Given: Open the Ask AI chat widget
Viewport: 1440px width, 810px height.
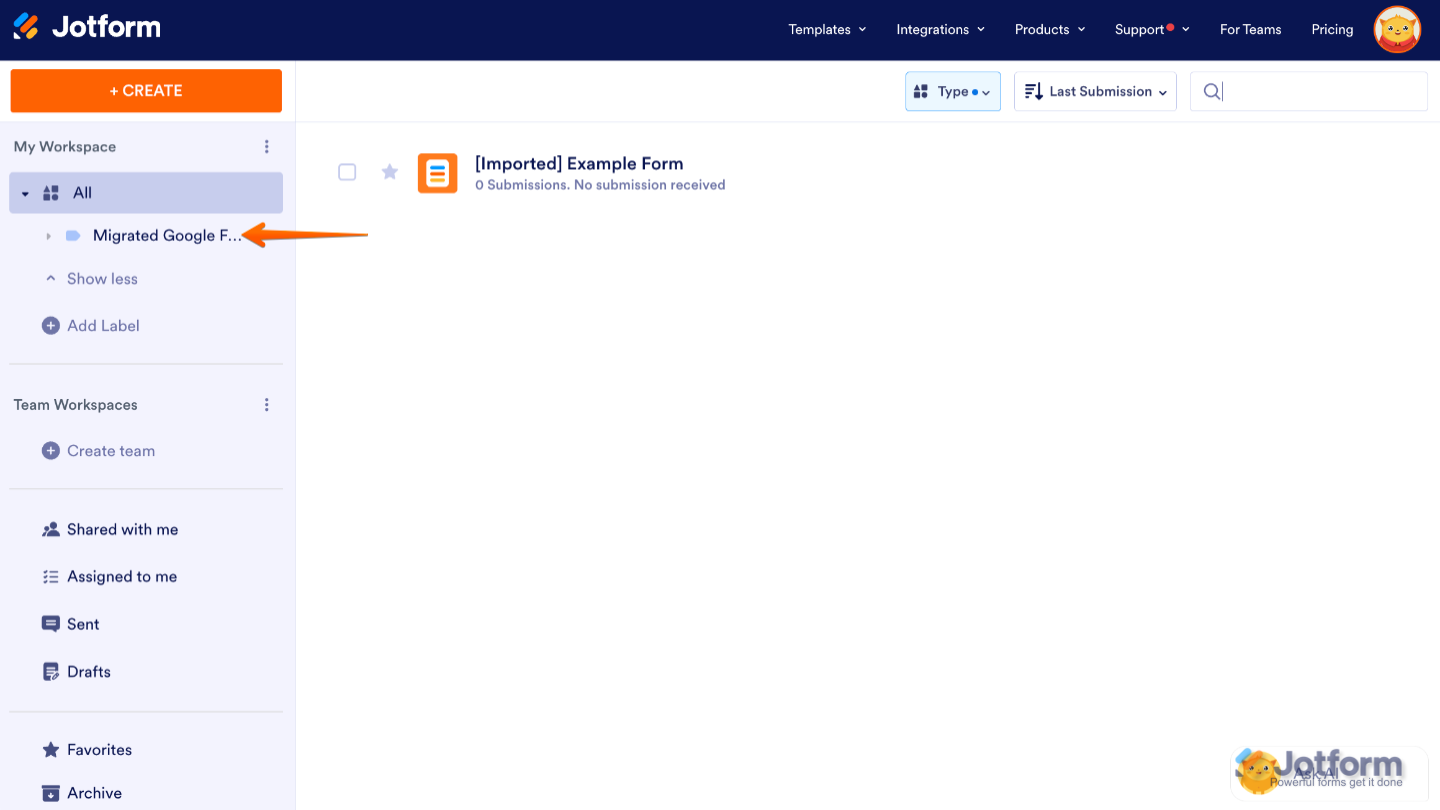Looking at the screenshot, I should (x=1329, y=772).
